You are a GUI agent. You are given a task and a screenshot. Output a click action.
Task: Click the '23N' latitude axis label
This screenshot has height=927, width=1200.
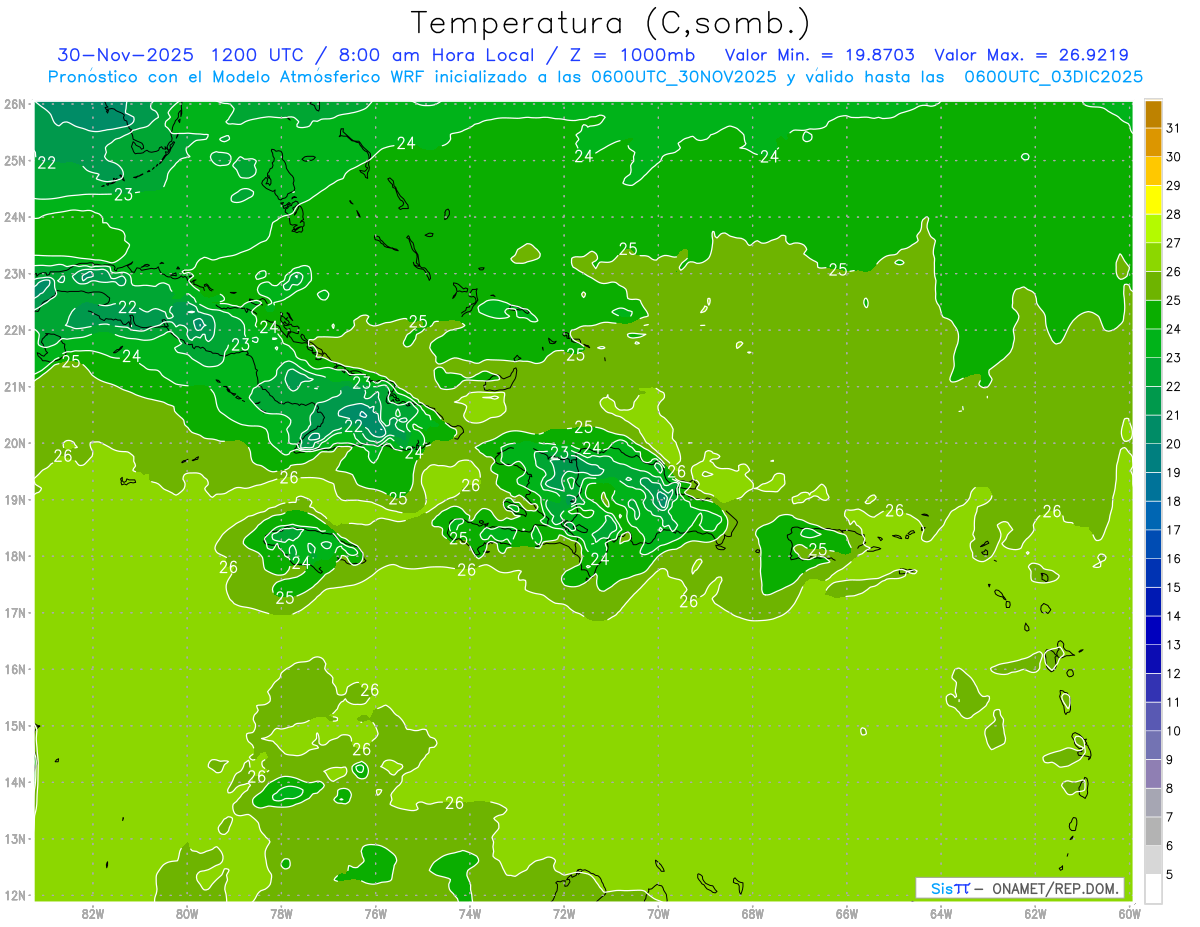pos(14,273)
